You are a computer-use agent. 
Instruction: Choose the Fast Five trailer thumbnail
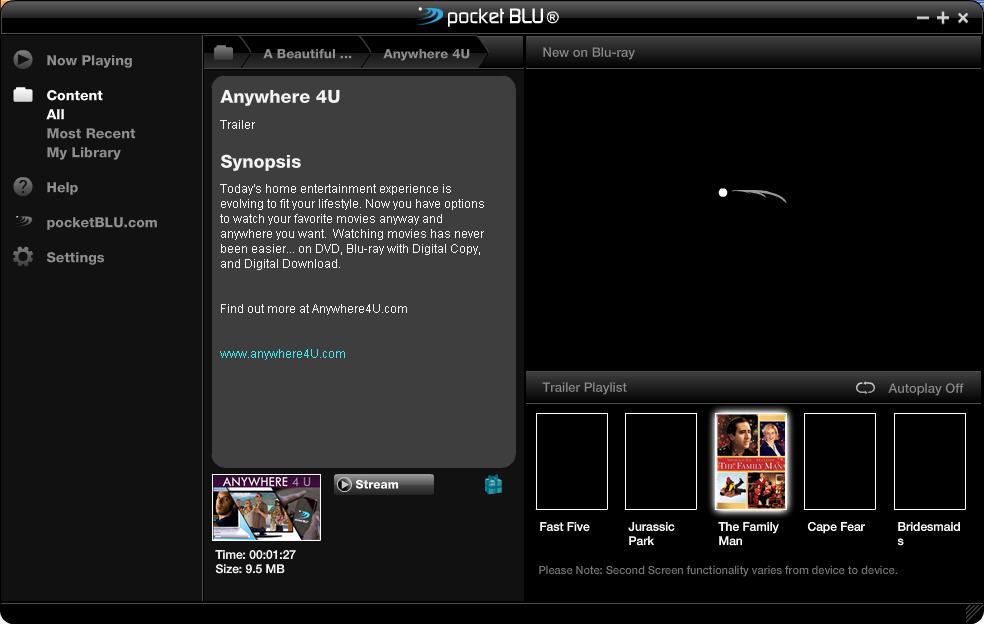tap(572, 461)
